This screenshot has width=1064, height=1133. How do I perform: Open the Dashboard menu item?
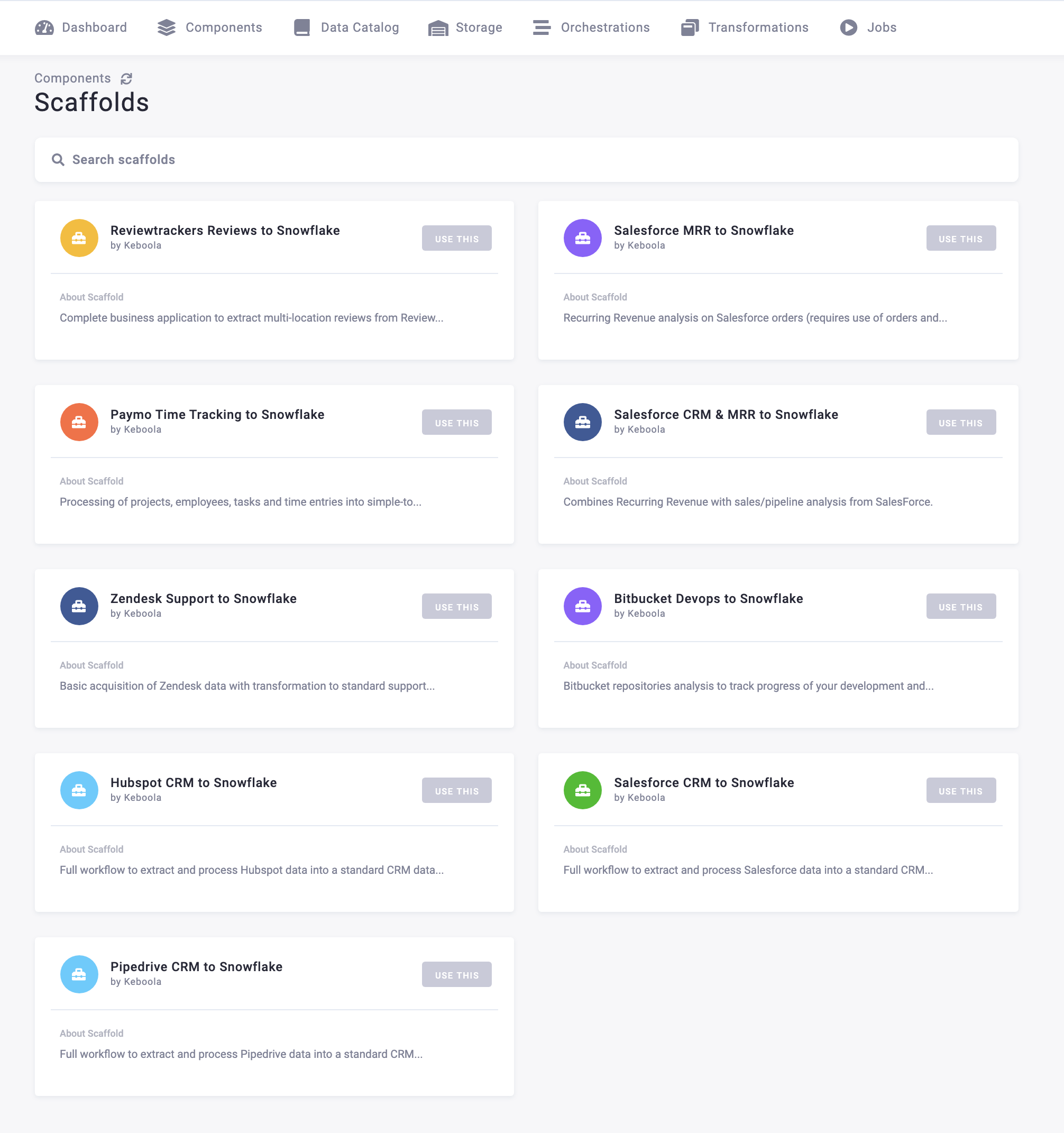[81, 28]
